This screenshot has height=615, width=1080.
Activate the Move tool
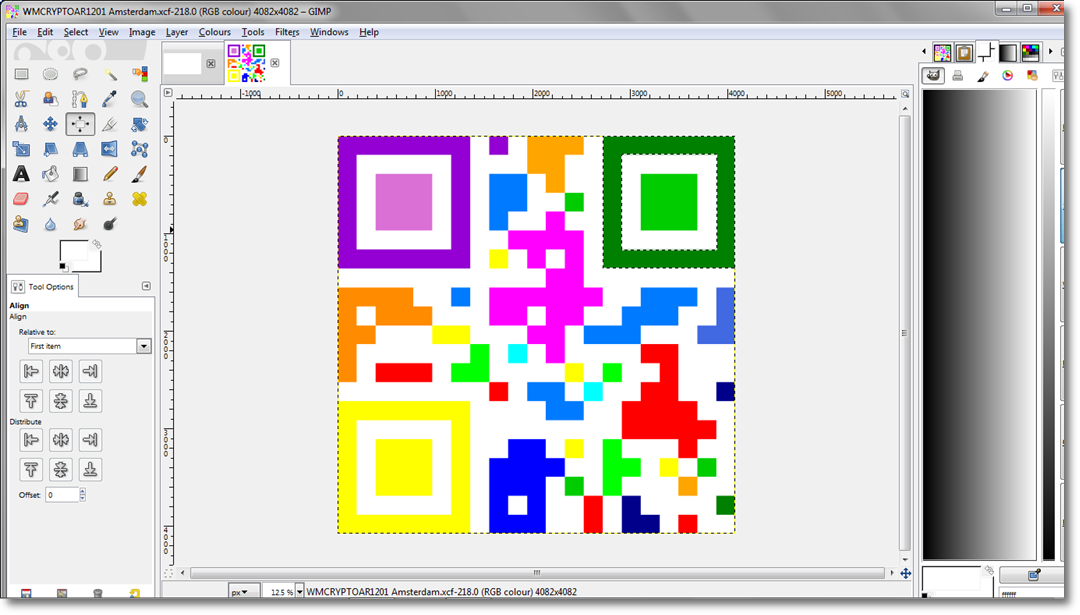click(x=50, y=124)
